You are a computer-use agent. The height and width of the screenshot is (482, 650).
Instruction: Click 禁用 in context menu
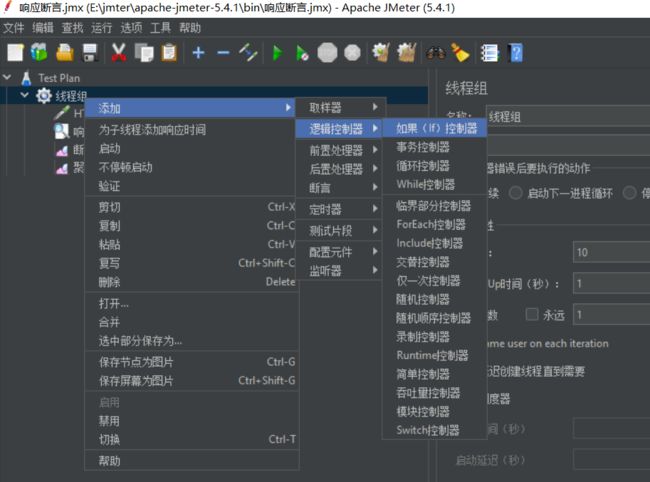[x=192, y=421]
